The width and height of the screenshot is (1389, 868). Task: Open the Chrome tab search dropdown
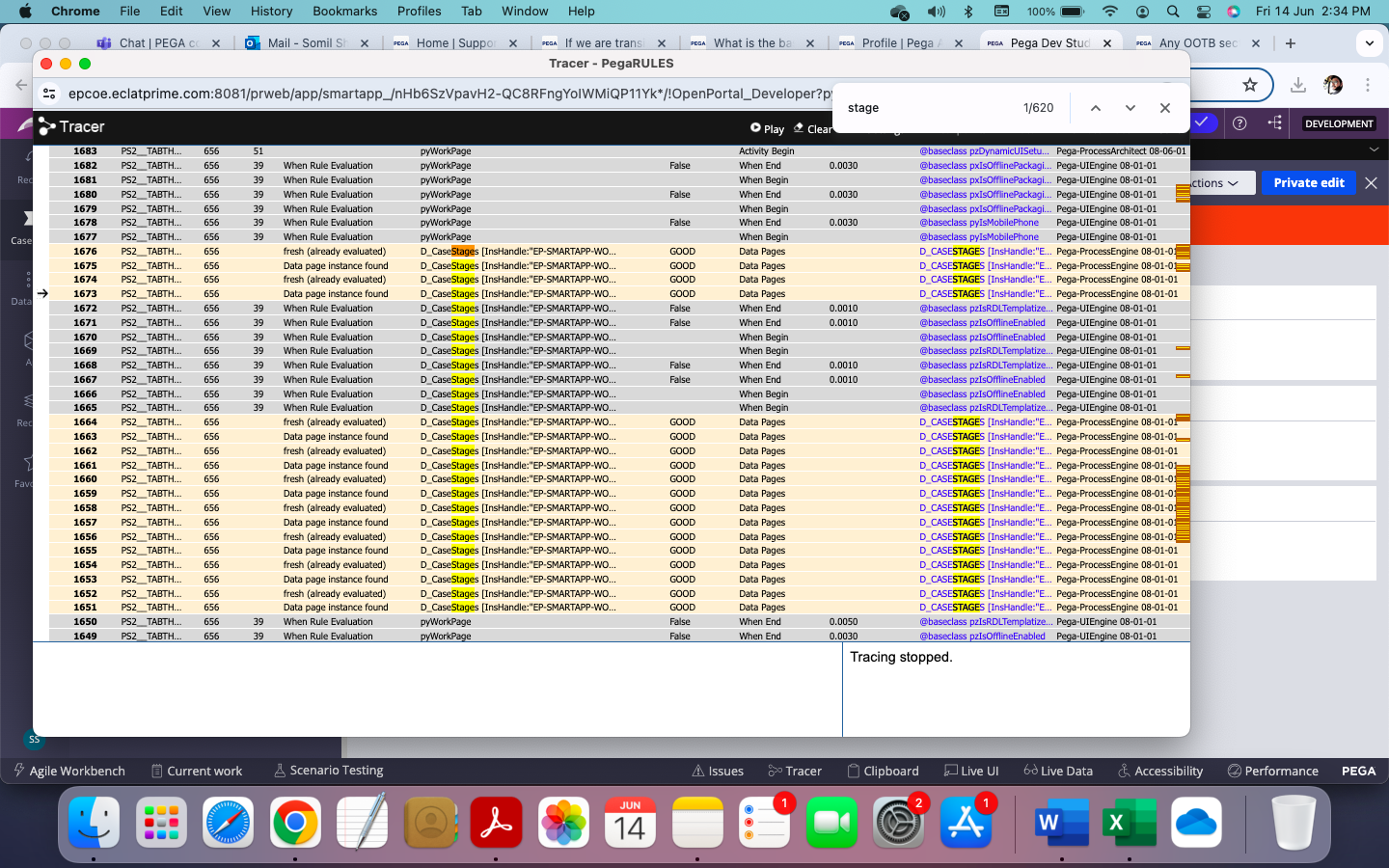[x=1370, y=43]
